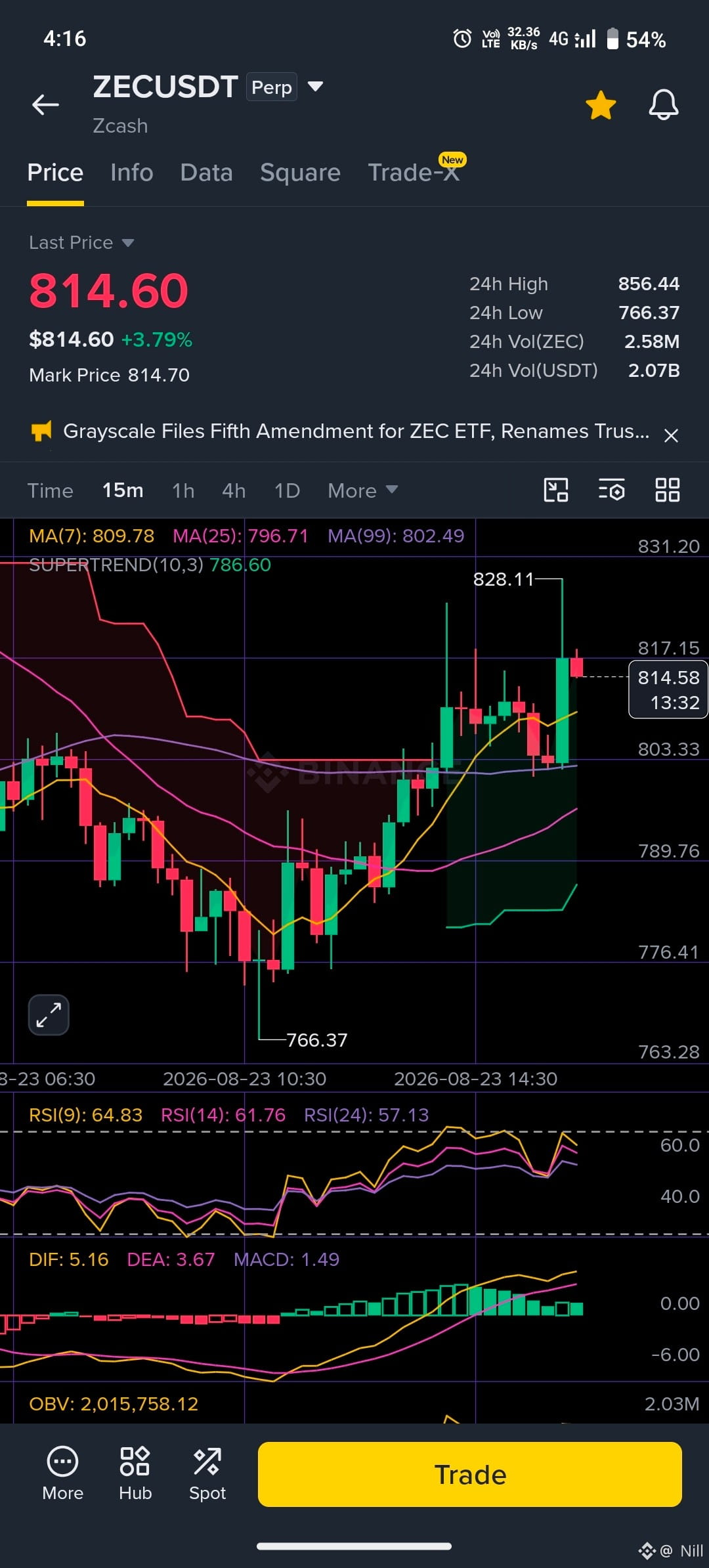Open chart indicator settings icon
The image size is (709, 1568).
(x=611, y=490)
